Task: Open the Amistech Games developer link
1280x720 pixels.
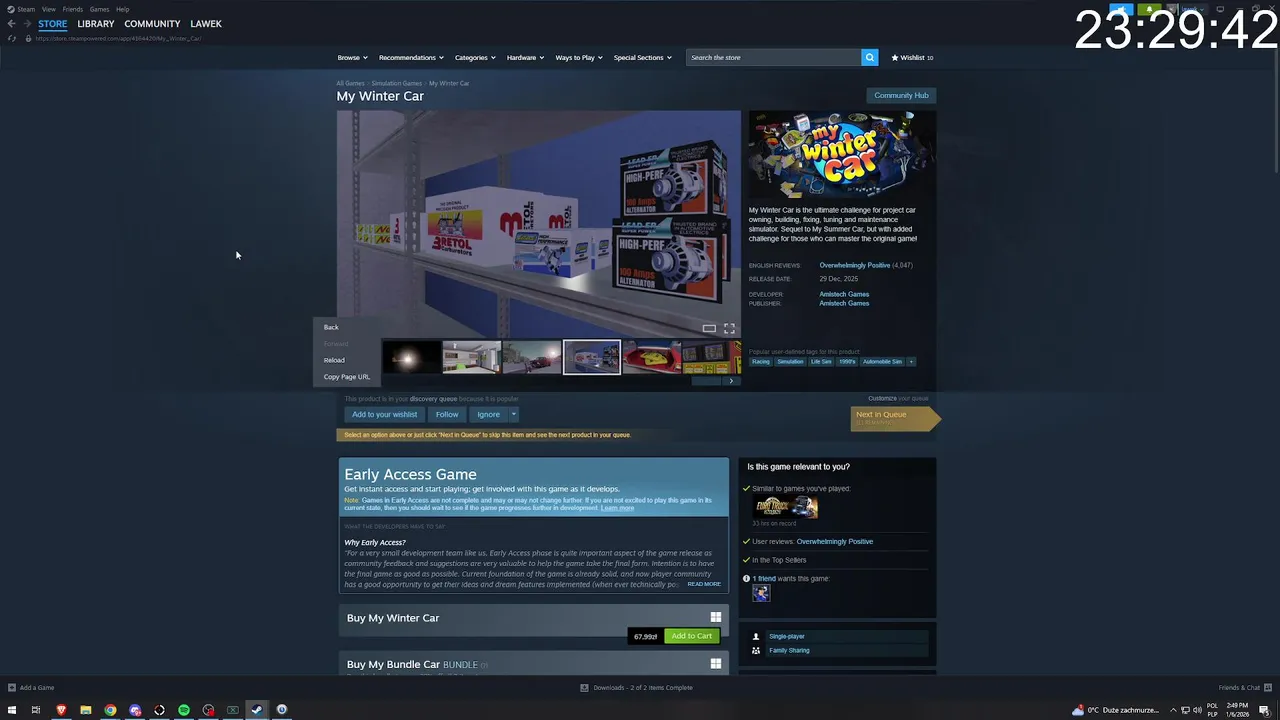Action: (x=844, y=294)
